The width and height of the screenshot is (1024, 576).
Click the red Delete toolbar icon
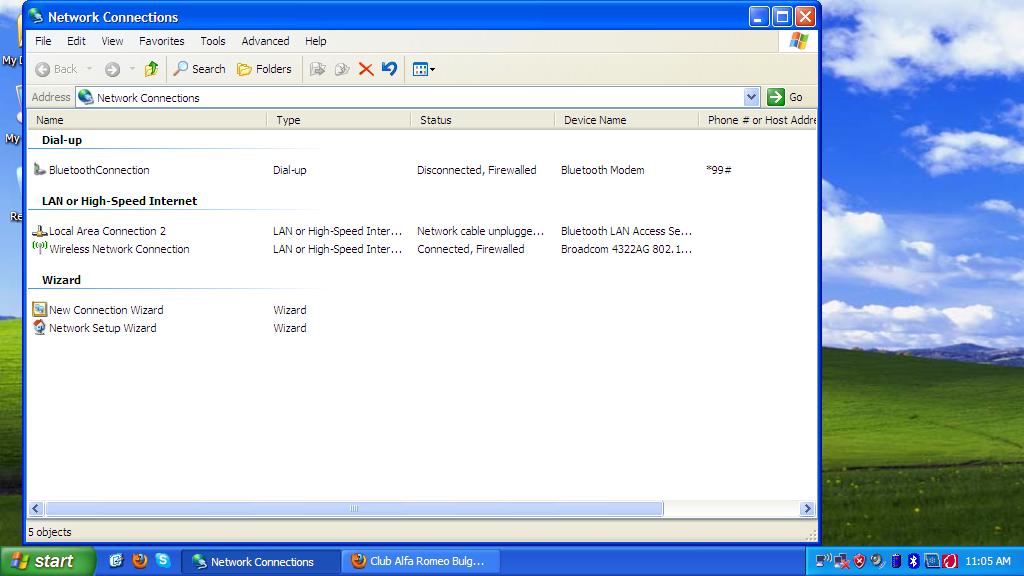tap(366, 69)
